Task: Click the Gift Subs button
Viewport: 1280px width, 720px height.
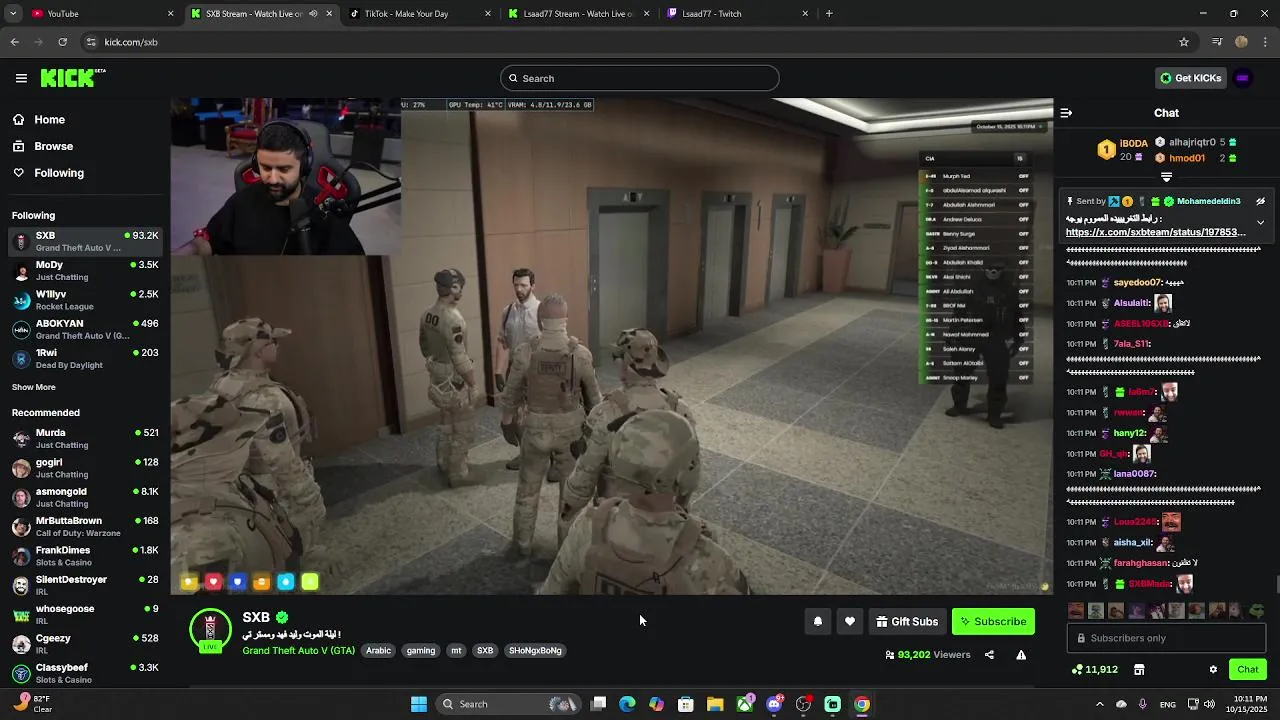Action: point(907,621)
